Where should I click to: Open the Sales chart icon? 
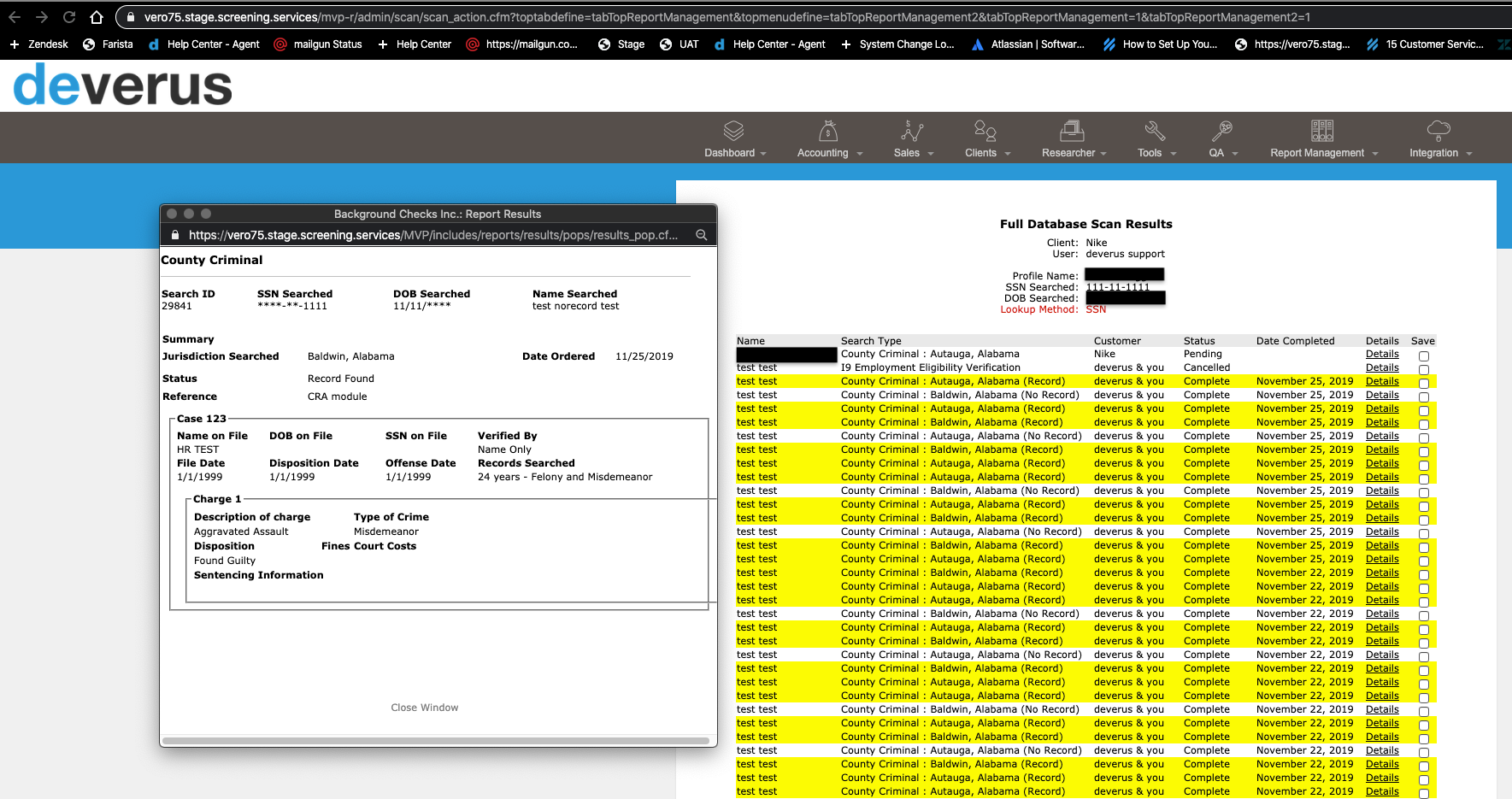[x=912, y=131]
